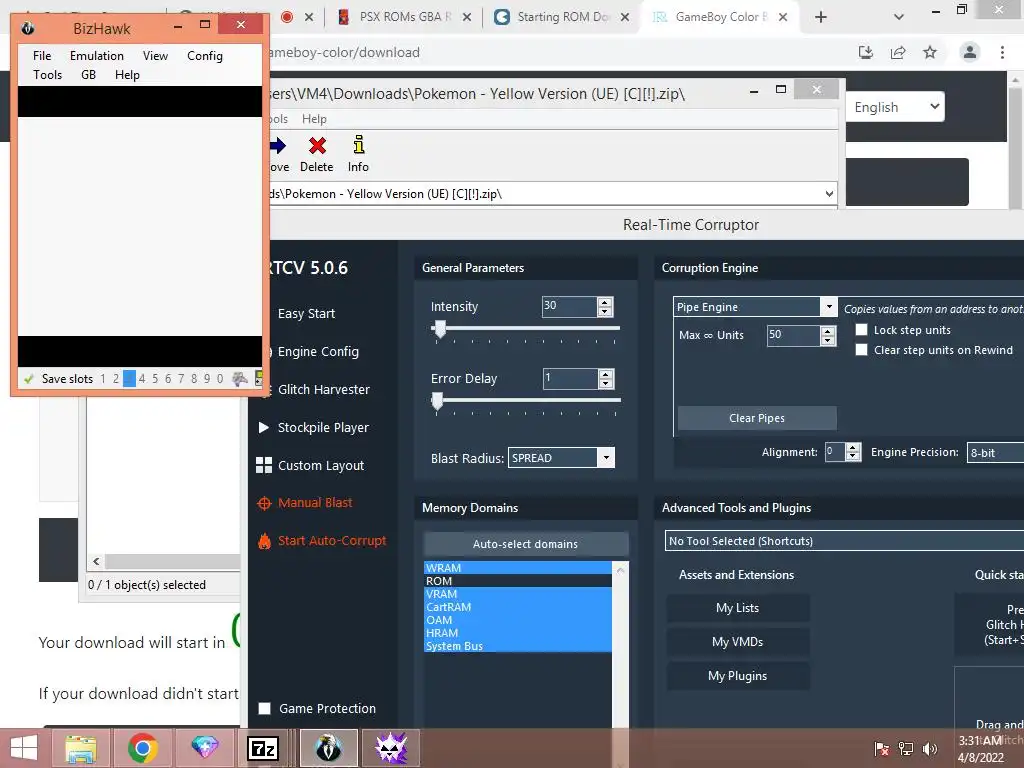This screenshot has height=768, width=1024.
Task: Open File Explorer from the taskbar
Action: (x=81, y=748)
